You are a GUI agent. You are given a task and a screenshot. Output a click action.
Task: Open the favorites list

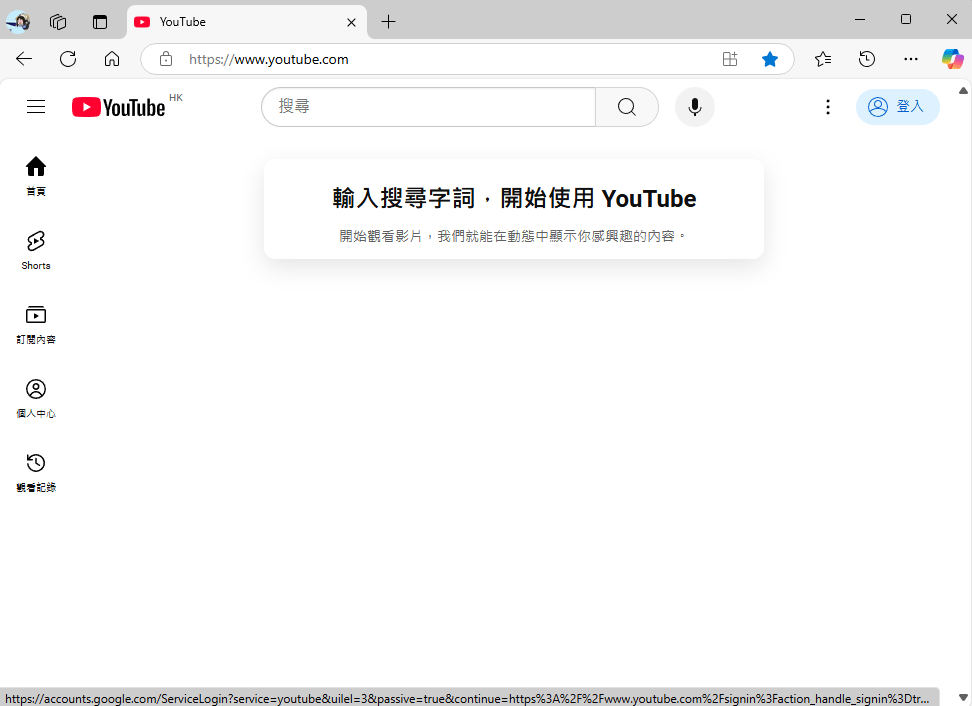pos(823,59)
